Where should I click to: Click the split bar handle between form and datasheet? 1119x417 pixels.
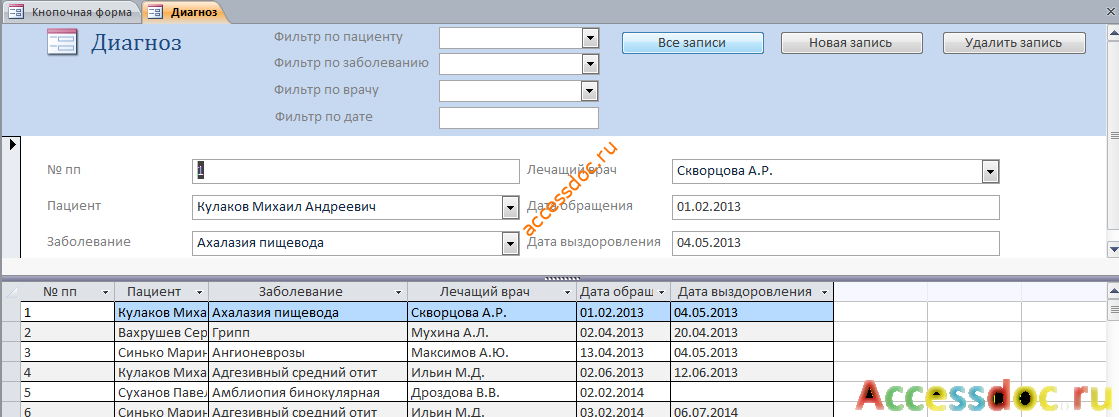[x=560, y=278]
